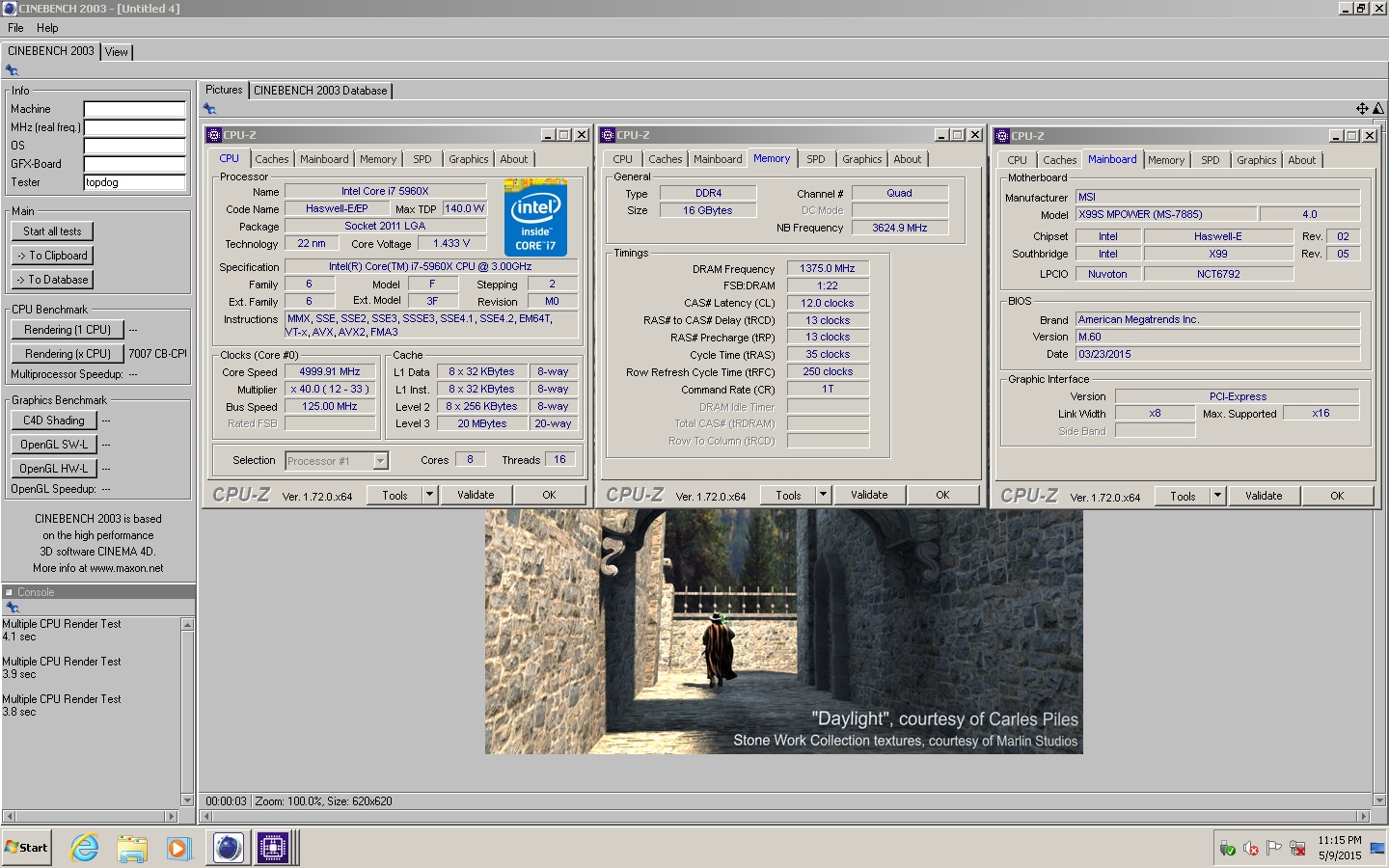
Task: Click OK in the Memory CPU-Z window
Action: [942, 495]
